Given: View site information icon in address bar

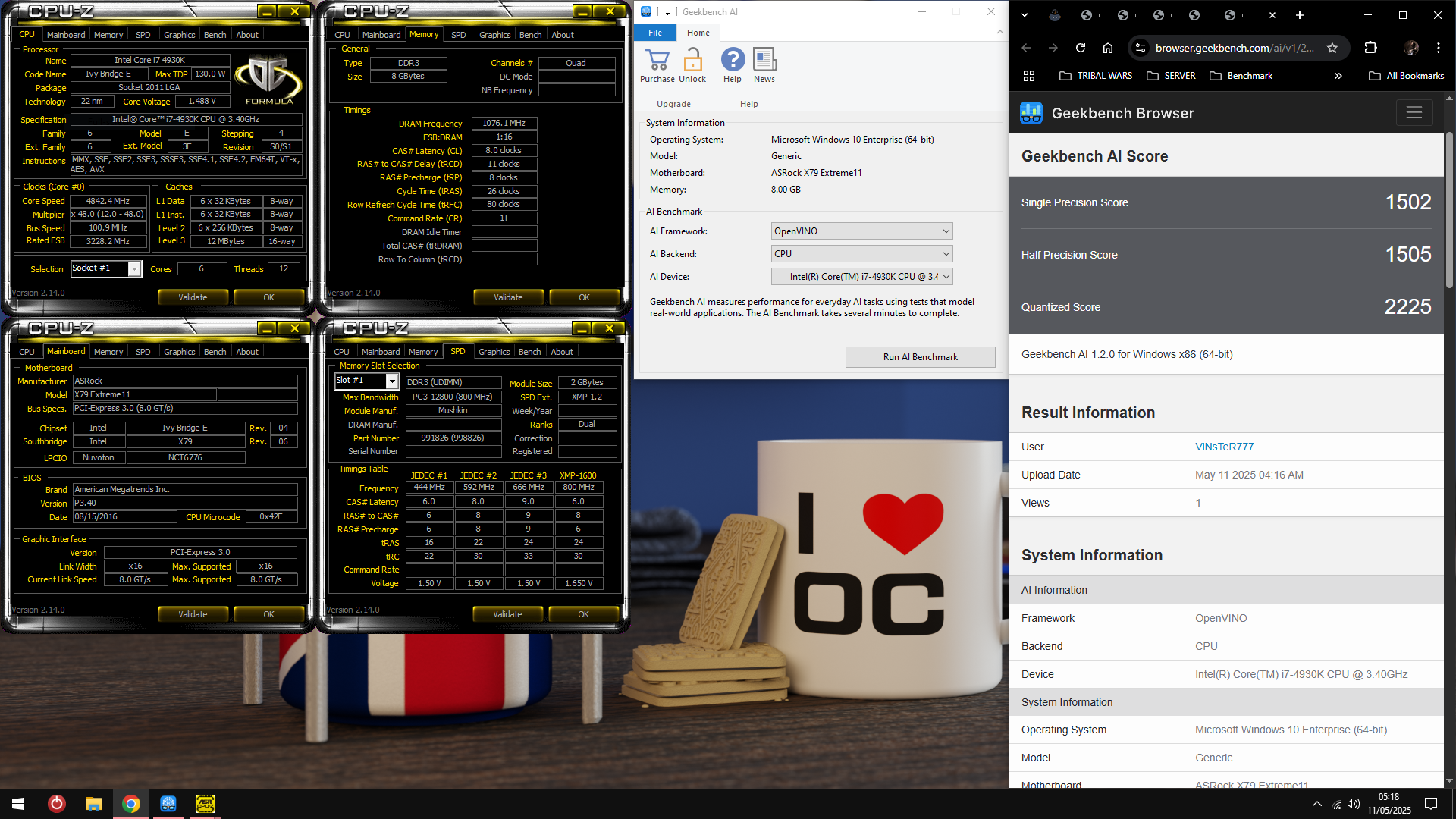Looking at the screenshot, I should point(1140,48).
